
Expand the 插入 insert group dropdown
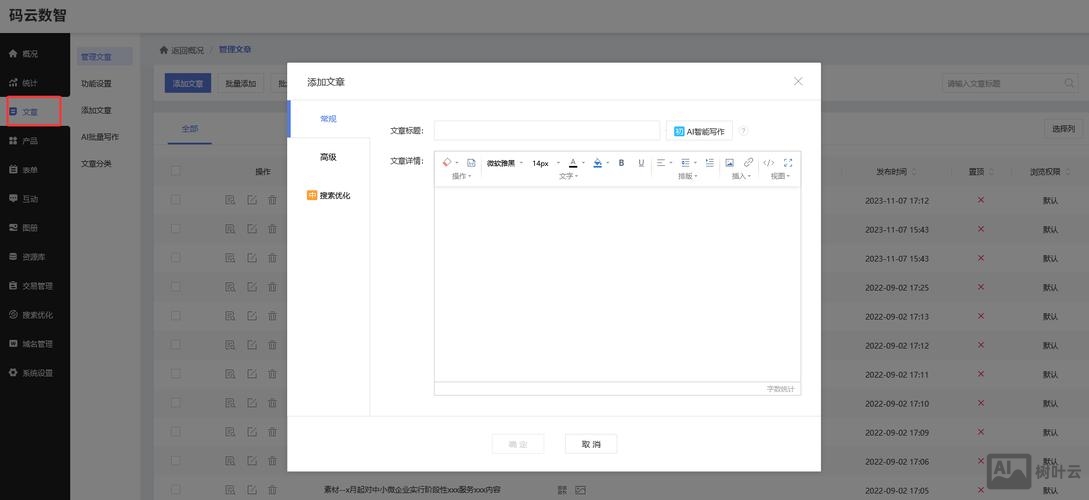[741, 176]
